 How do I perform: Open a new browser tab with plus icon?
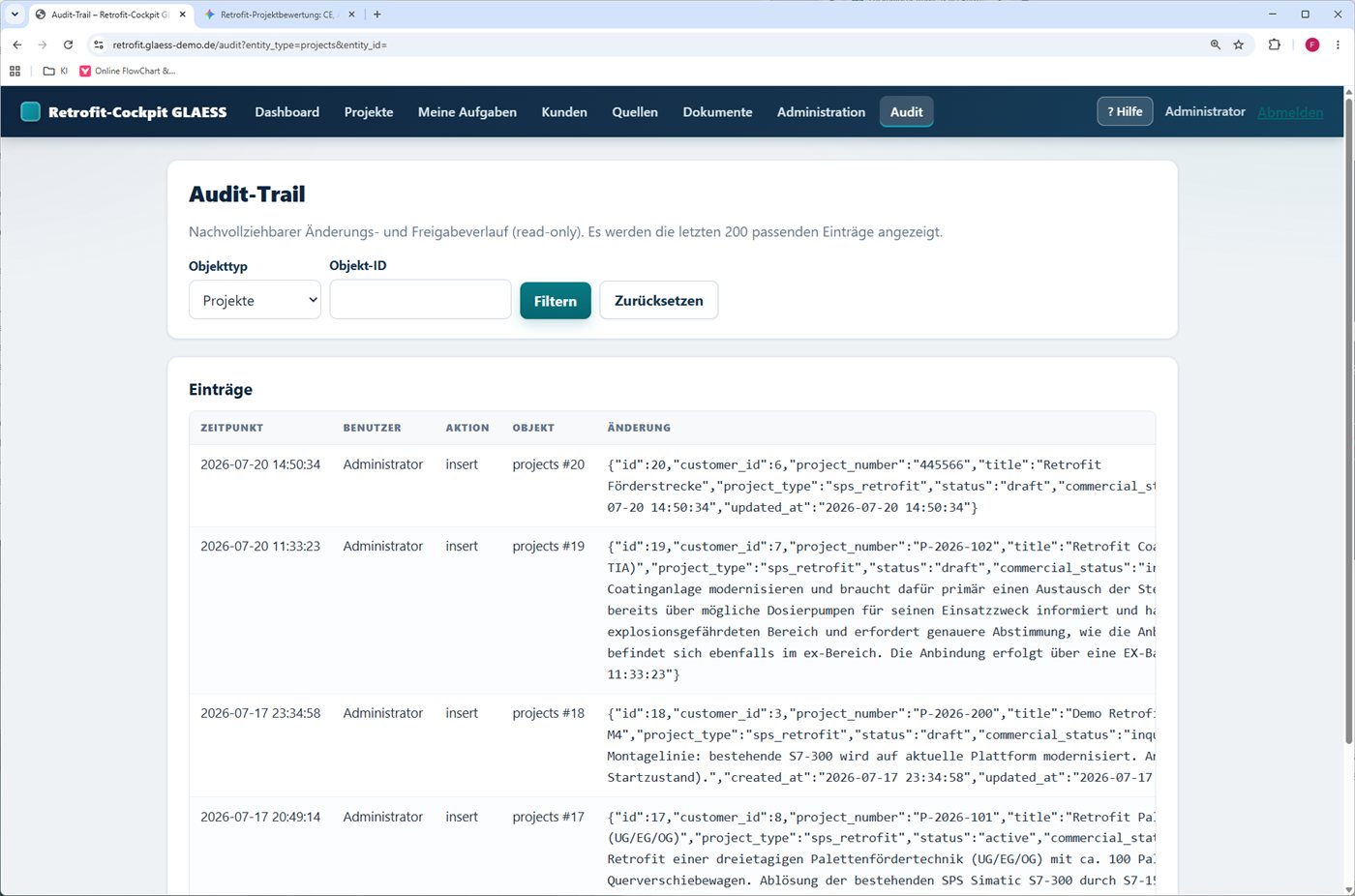[x=377, y=15]
